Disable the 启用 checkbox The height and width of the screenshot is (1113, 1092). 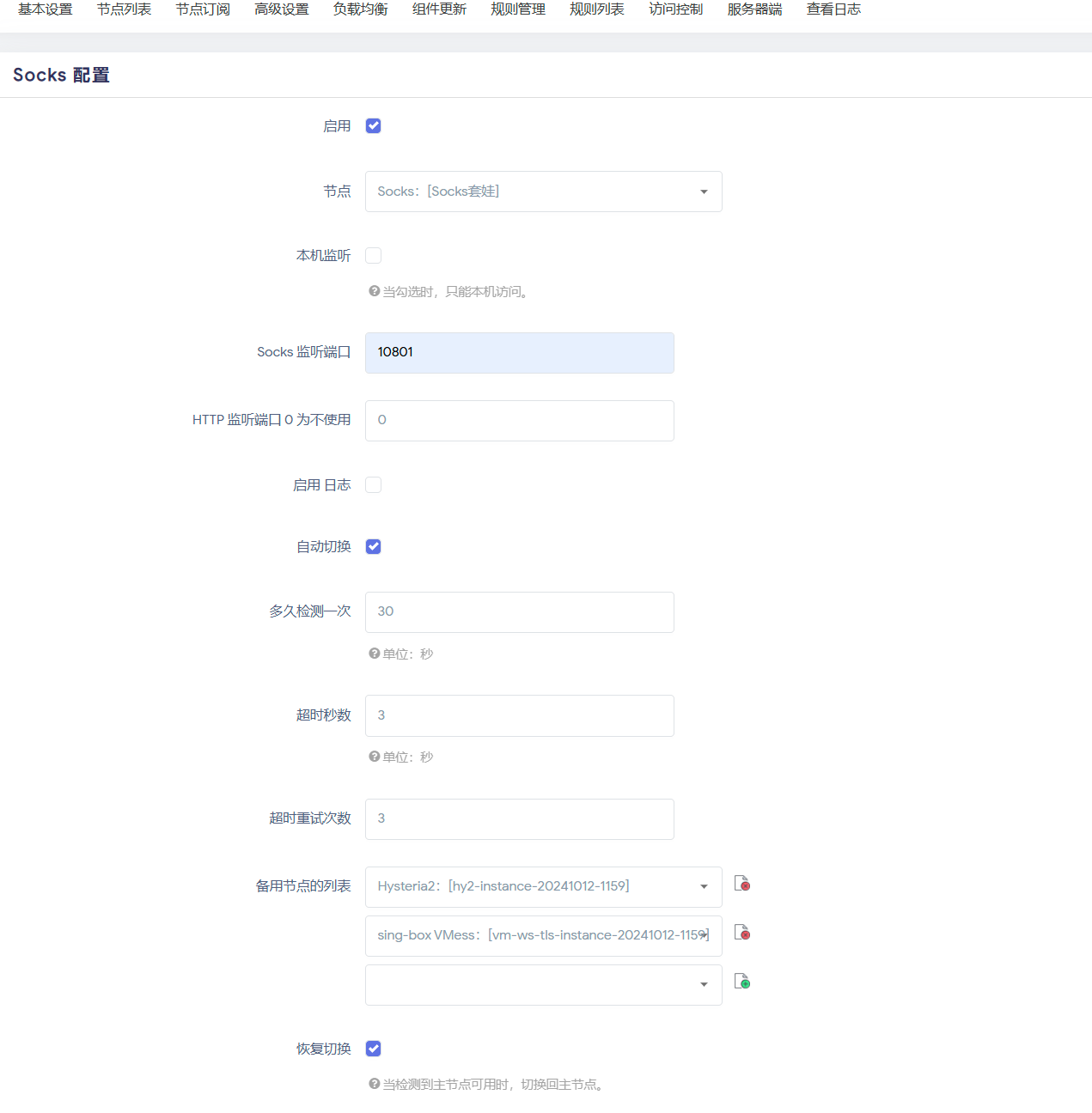[374, 126]
